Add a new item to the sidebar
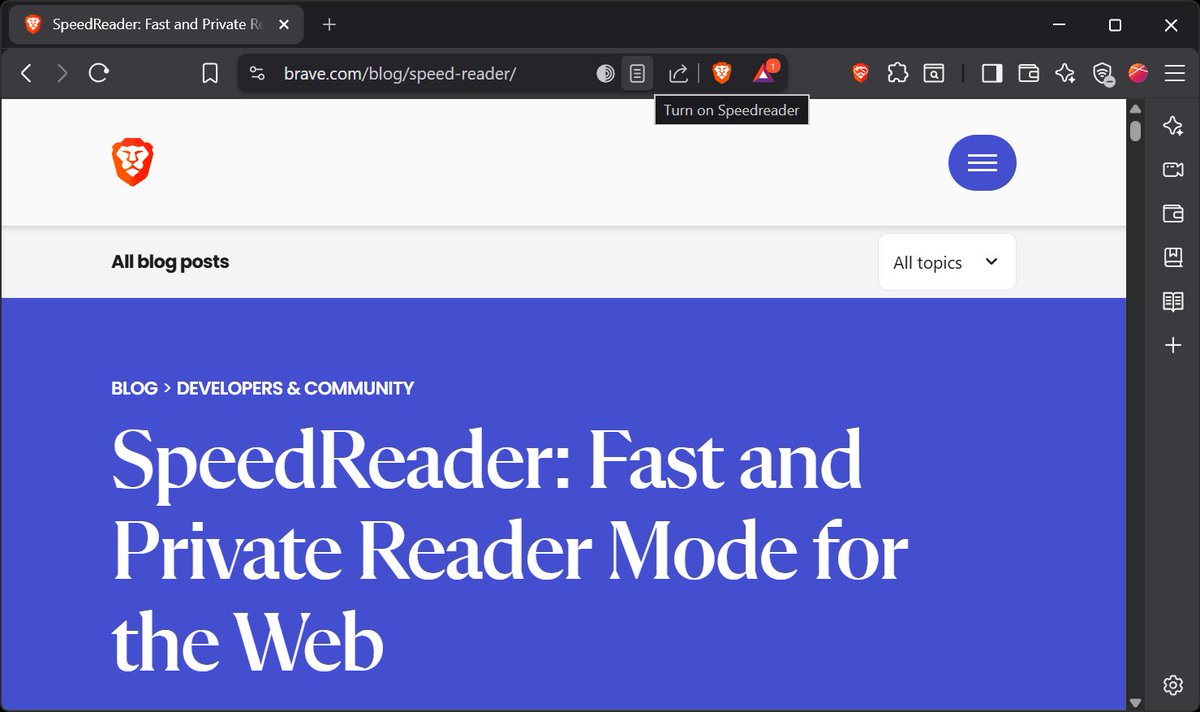This screenshot has width=1200, height=712. [1173, 345]
